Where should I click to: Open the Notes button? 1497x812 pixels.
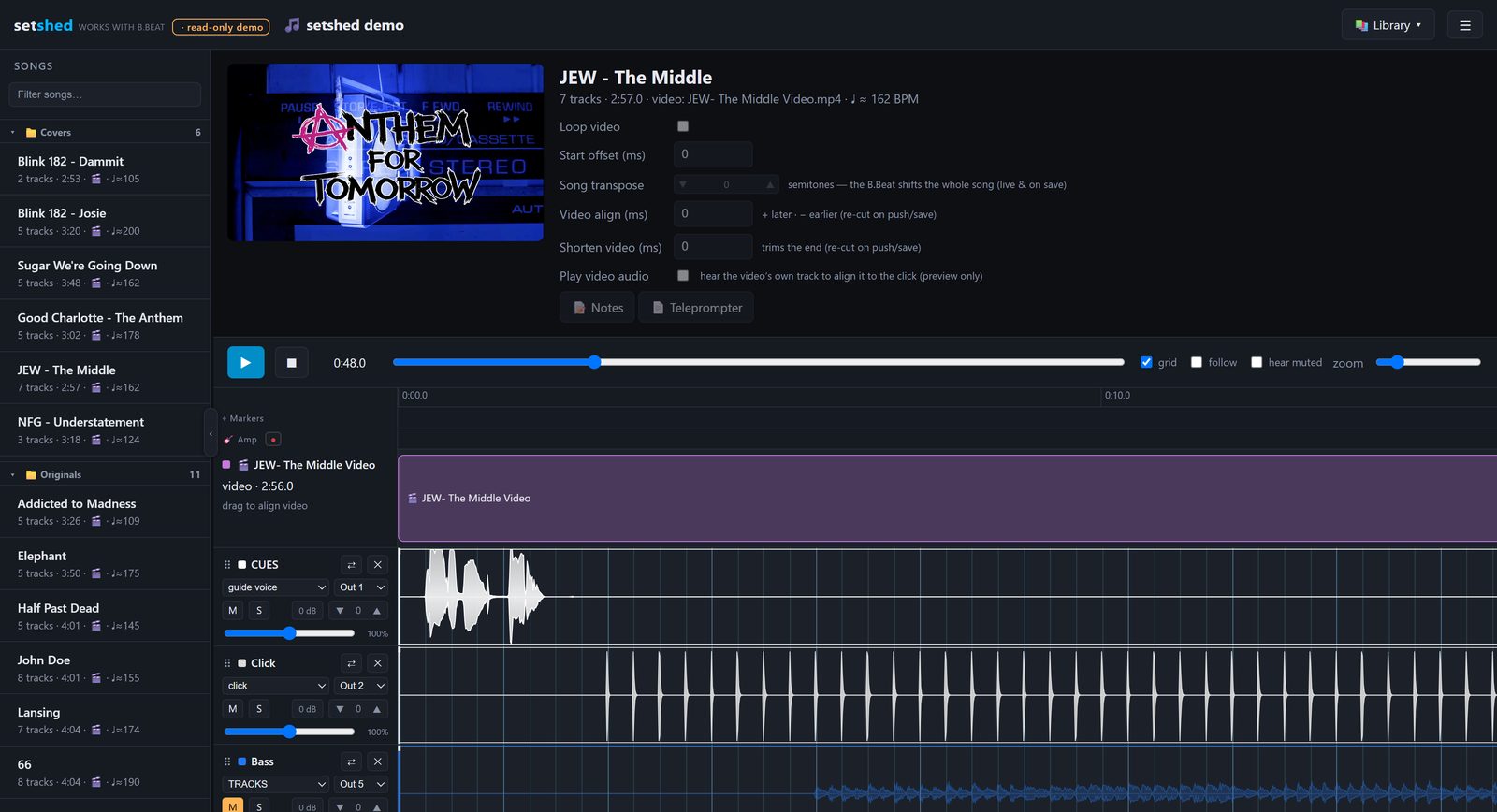click(x=597, y=308)
